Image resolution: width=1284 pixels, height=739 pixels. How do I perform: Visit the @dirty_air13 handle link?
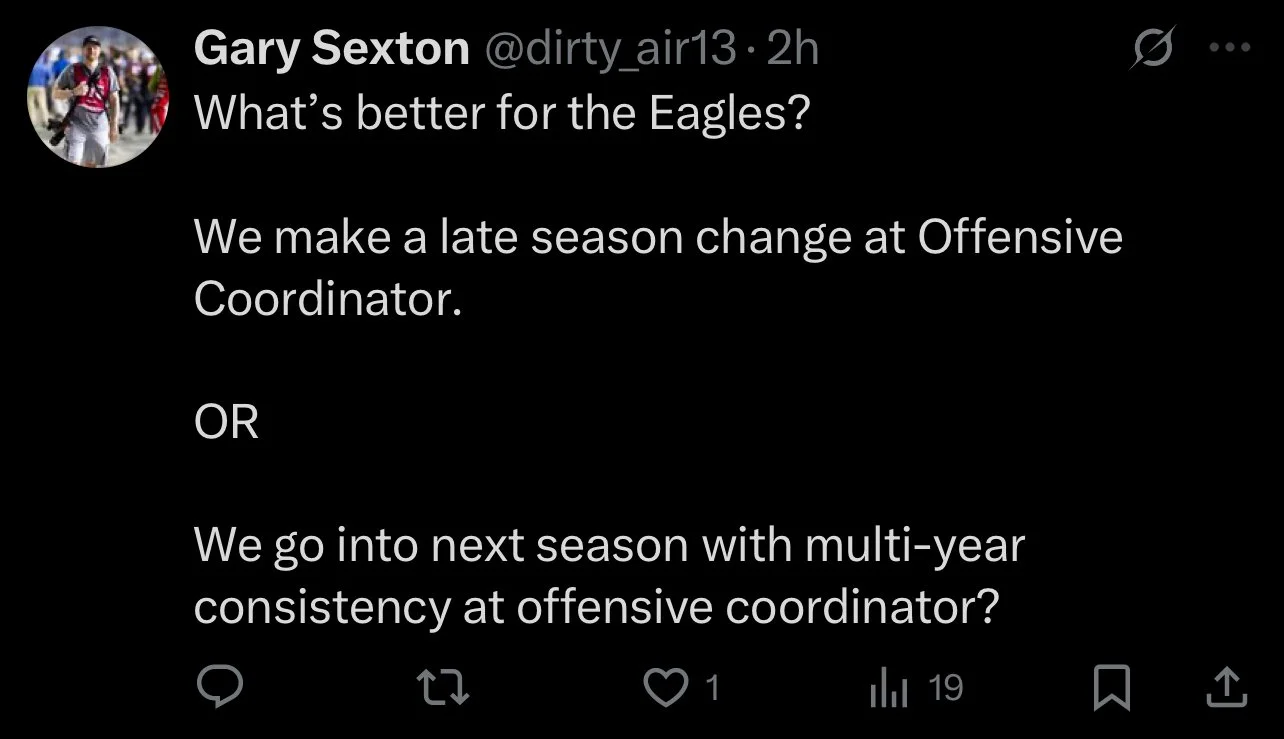[610, 49]
